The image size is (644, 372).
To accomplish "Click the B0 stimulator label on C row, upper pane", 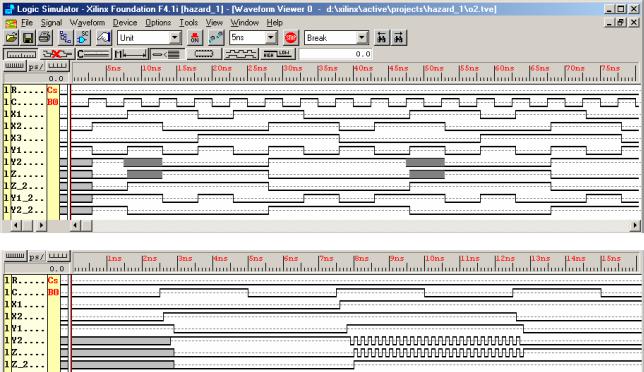I will click(x=53, y=102).
